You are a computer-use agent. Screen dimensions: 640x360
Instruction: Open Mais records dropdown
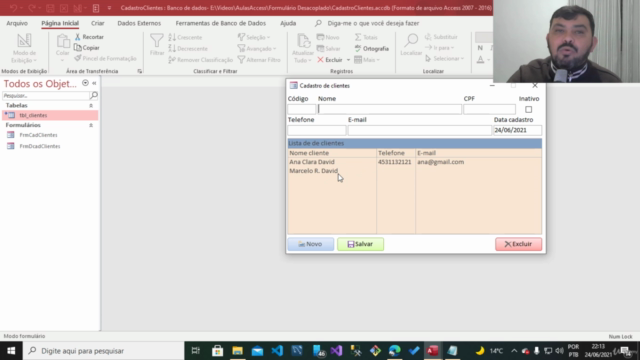coord(367,60)
